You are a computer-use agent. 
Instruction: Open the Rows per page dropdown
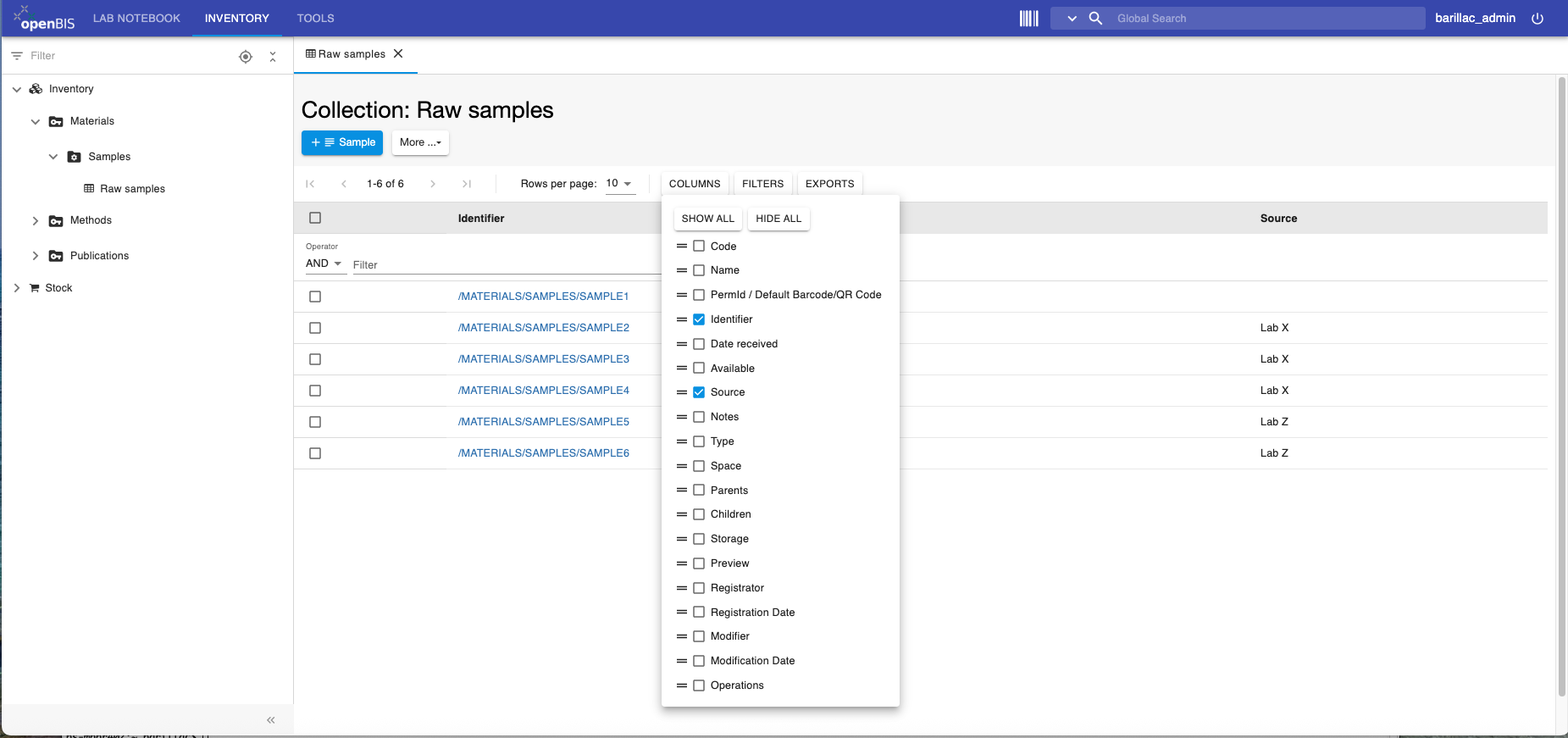coord(620,184)
